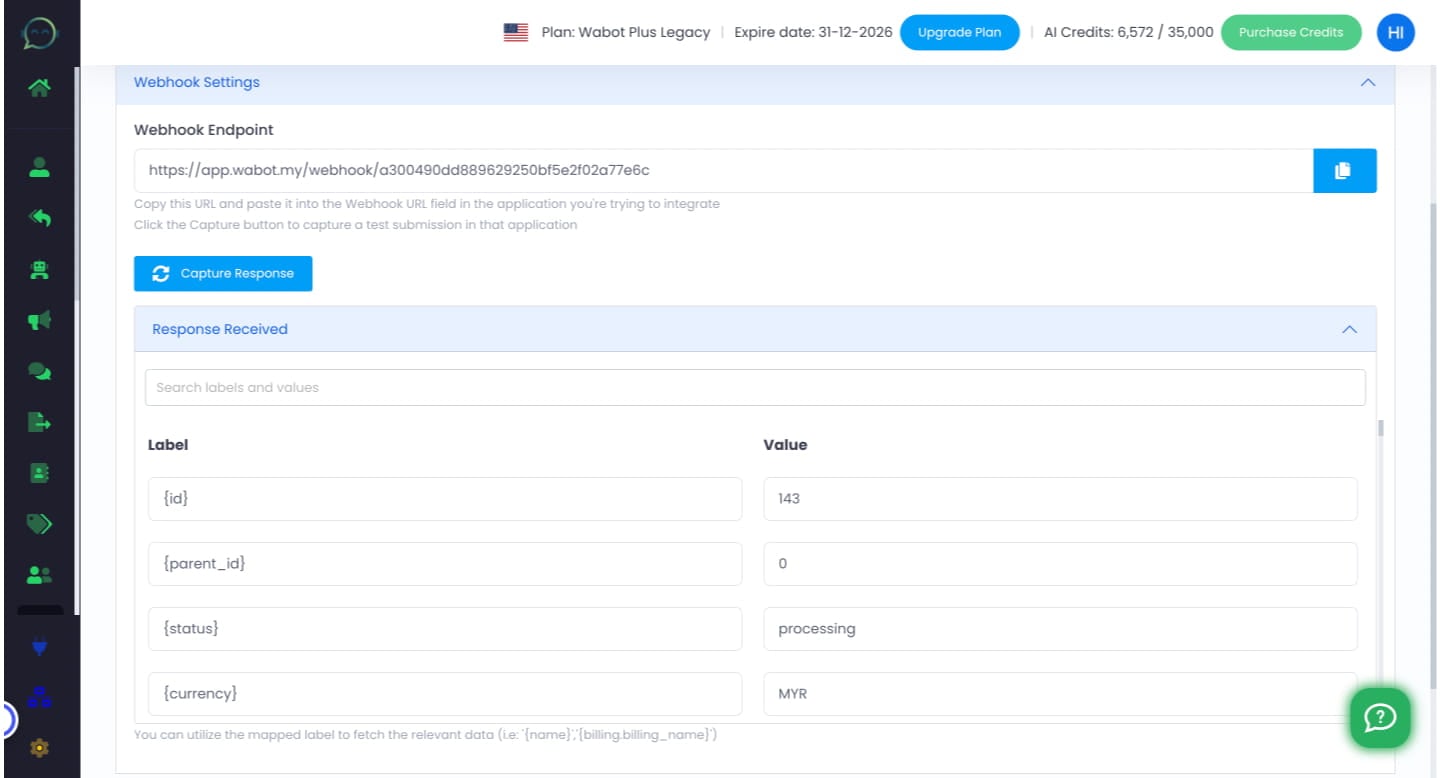Collapse the Webhook Settings section chevron

(1368, 83)
